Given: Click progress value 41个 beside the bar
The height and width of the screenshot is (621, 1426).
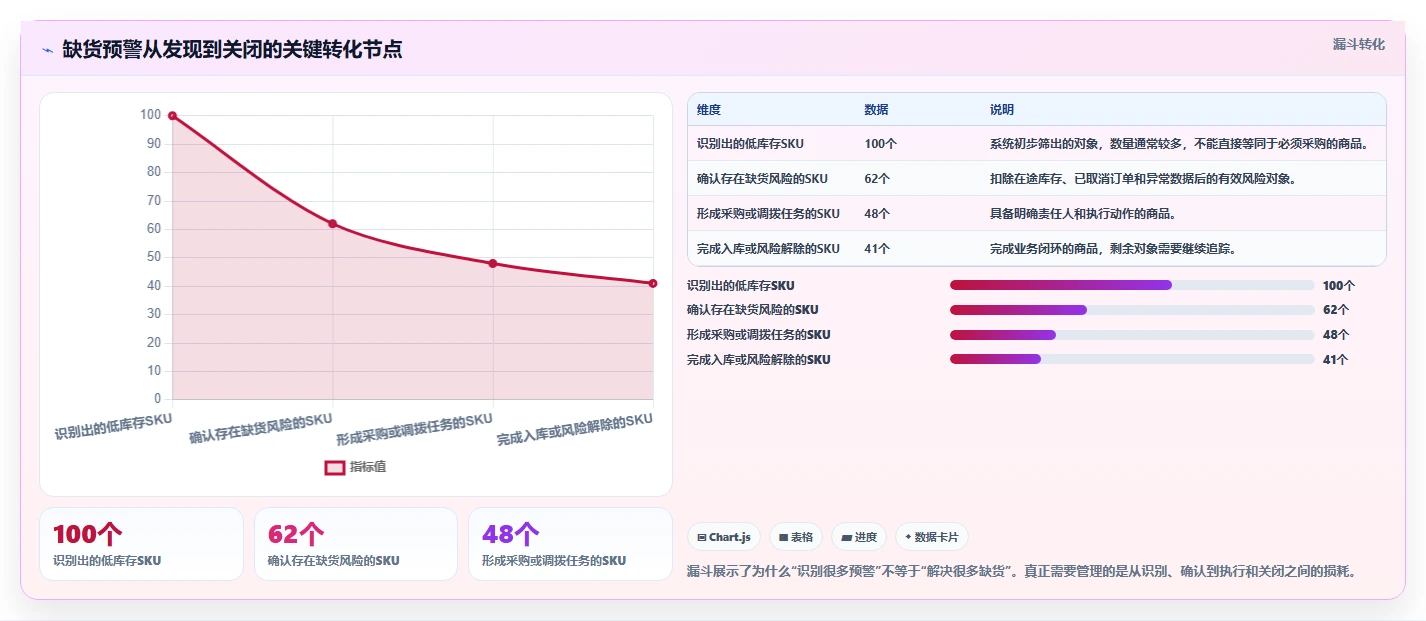Looking at the screenshot, I should click(1335, 360).
